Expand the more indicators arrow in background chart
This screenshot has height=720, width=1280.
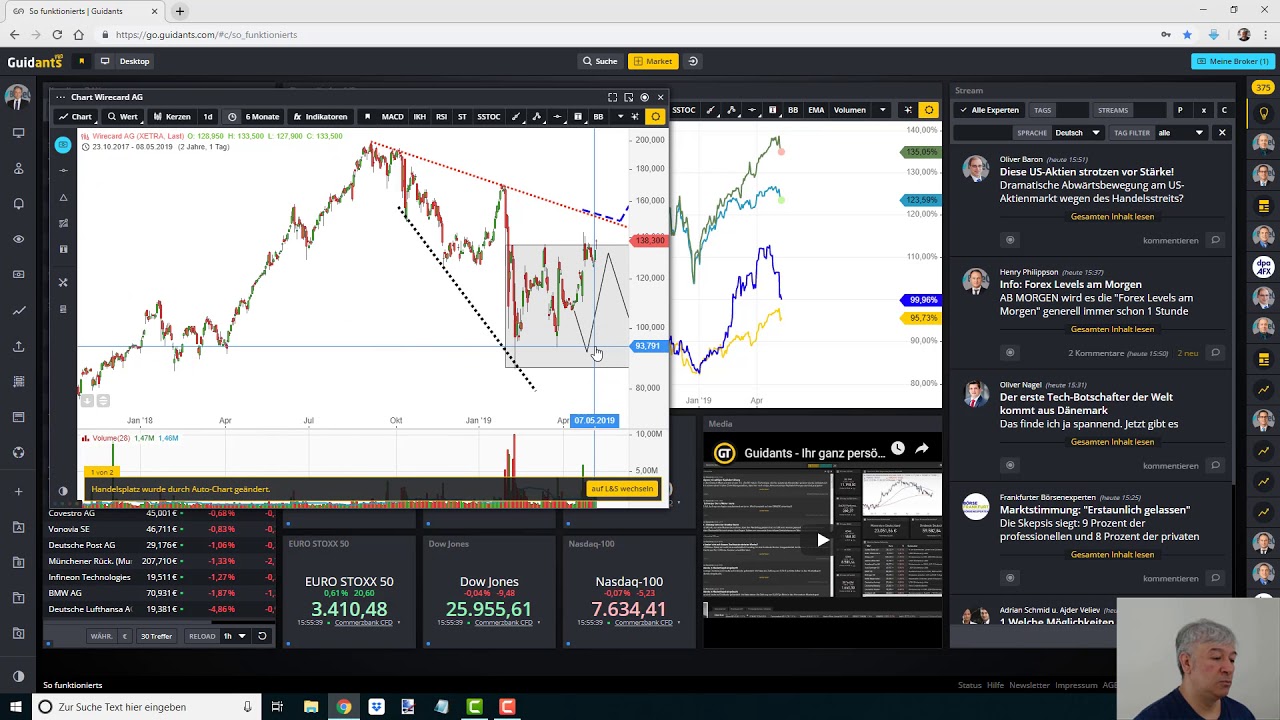click(x=882, y=110)
